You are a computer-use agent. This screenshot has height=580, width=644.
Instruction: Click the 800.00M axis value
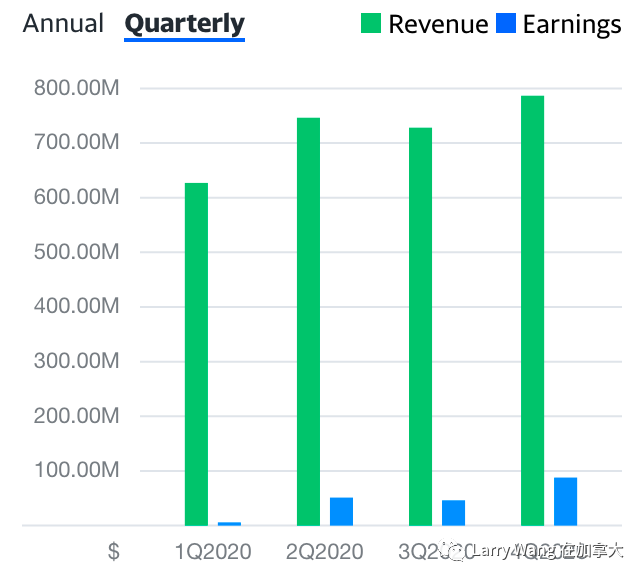76,87
